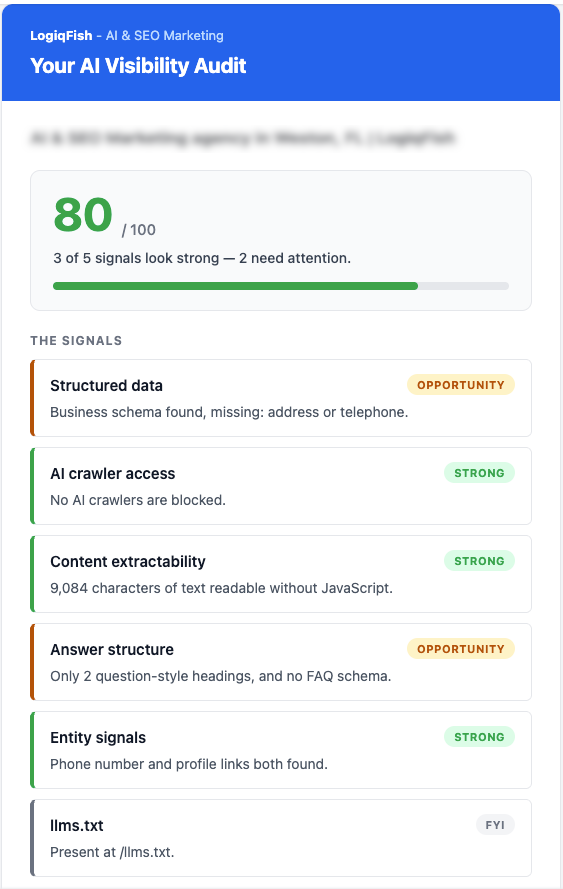Open the llms.txt signal card
The width and height of the screenshot is (563, 889).
(x=281, y=837)
